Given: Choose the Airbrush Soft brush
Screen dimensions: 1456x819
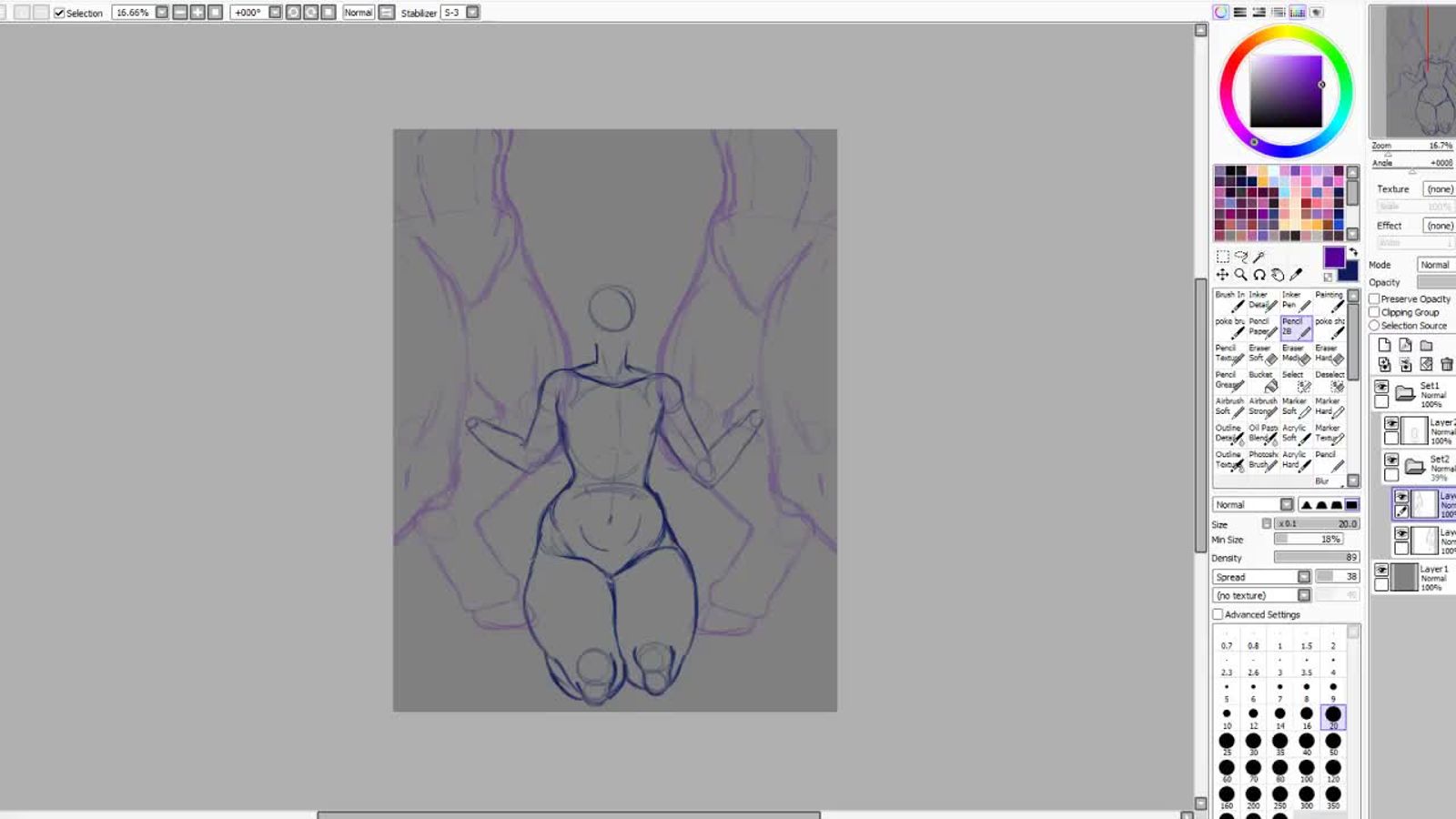Looking at the screenshot, I should click(1230, 407).
